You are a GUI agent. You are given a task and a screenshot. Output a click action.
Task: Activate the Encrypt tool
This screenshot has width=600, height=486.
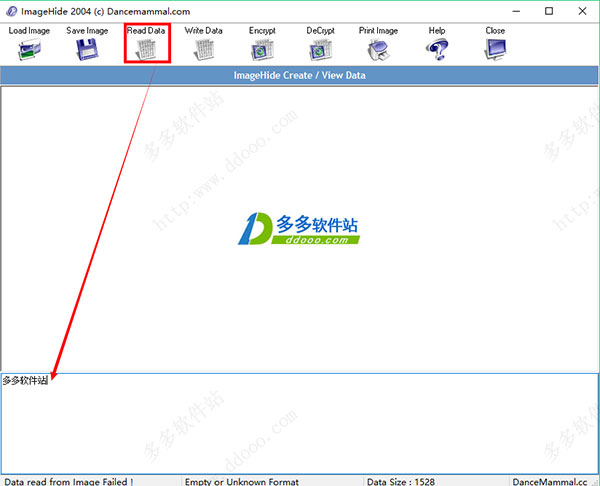tap(262, 43)
